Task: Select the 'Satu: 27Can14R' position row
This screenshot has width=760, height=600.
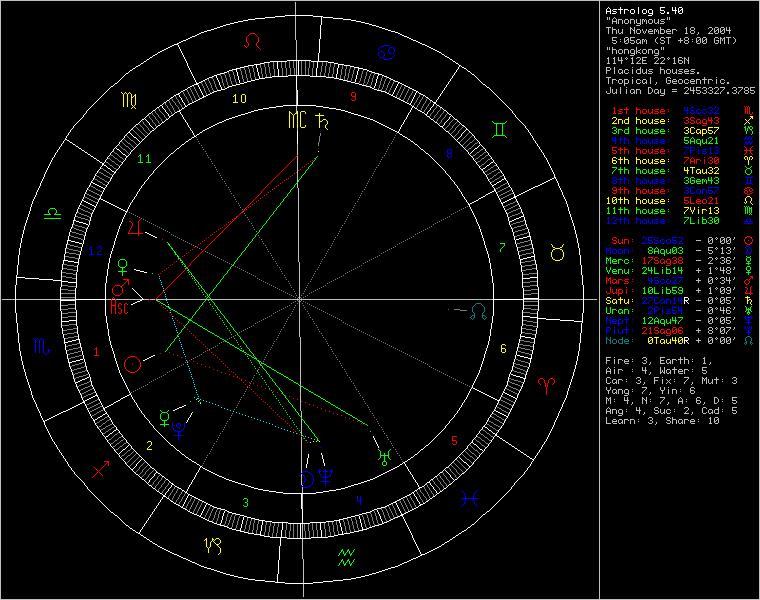Action: (680, 301)
